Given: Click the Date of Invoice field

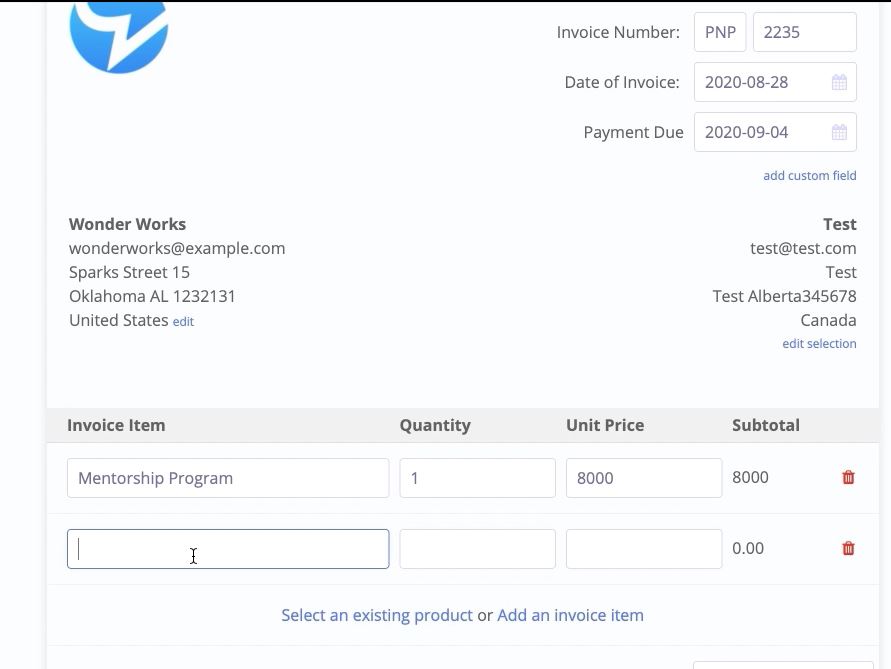Looking at the screenshot, I should coord(775,82).
